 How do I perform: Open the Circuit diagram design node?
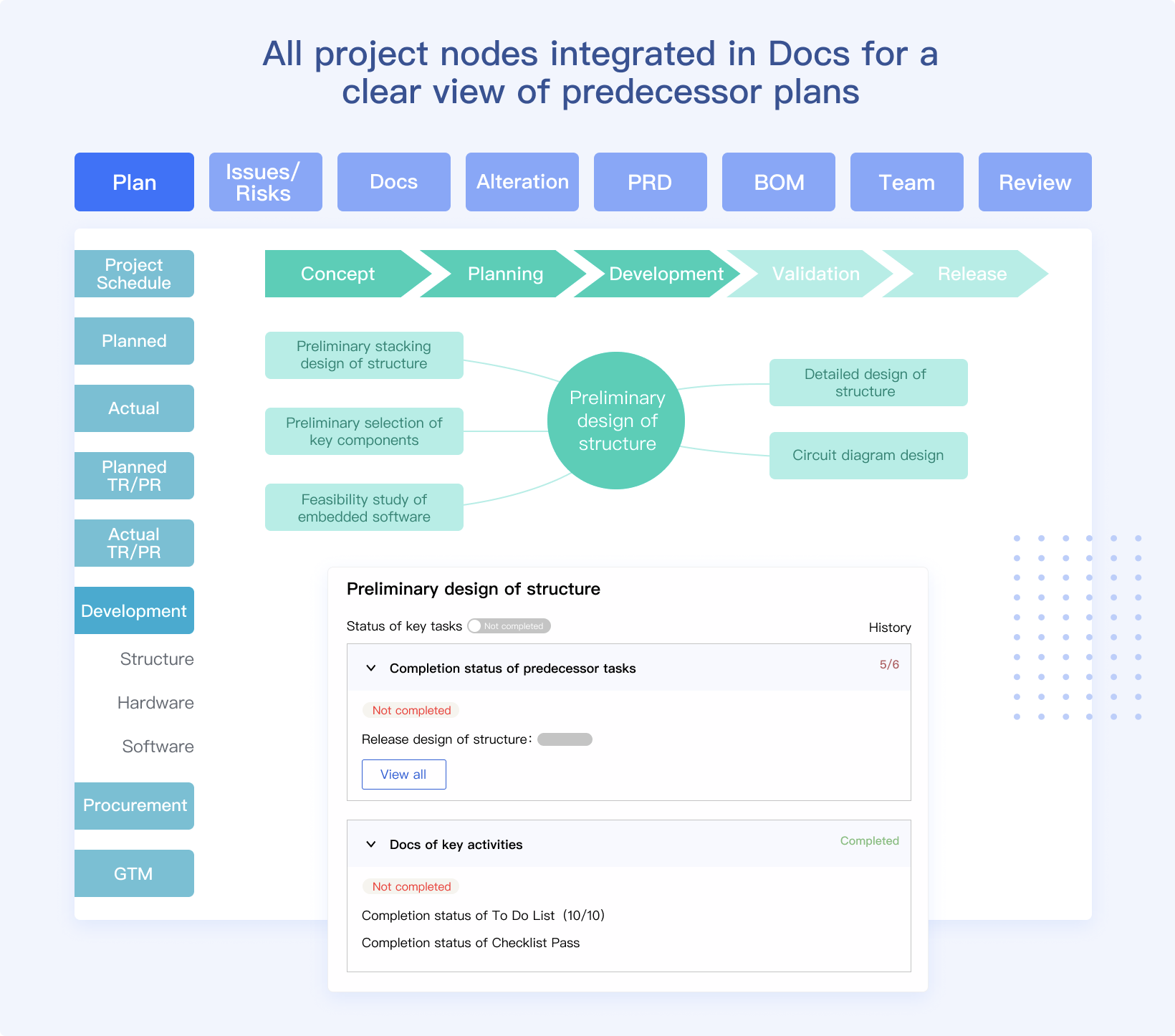[868, 456]
